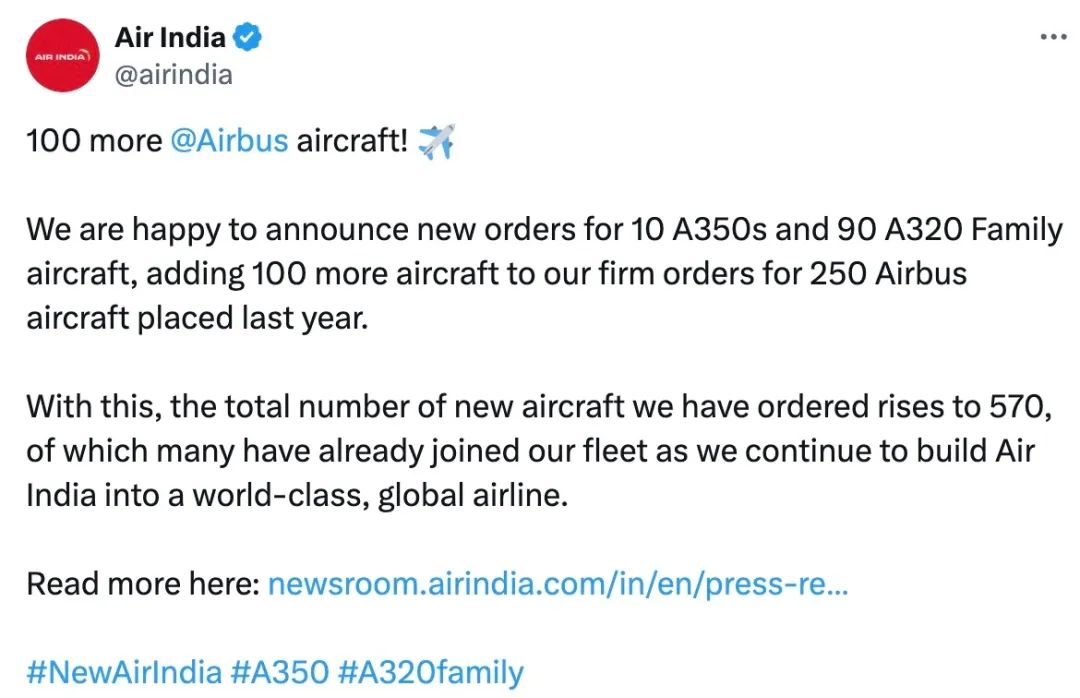Viewport: 1080px width, 698px height.
Task: Click the "Read more here:" label
Action: pos(142,584)
